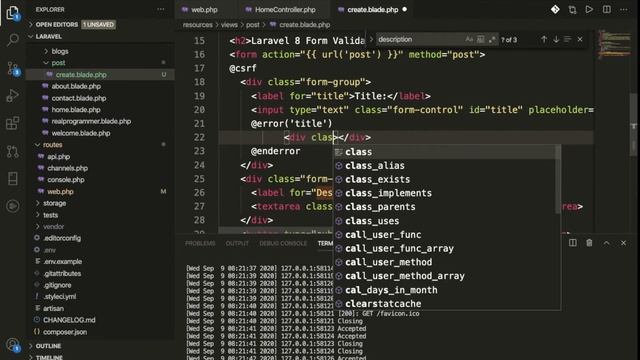This screenshot has height=360, width=640.
Task: Click Explorer more actions ellipsis
Action: (161, 9)
